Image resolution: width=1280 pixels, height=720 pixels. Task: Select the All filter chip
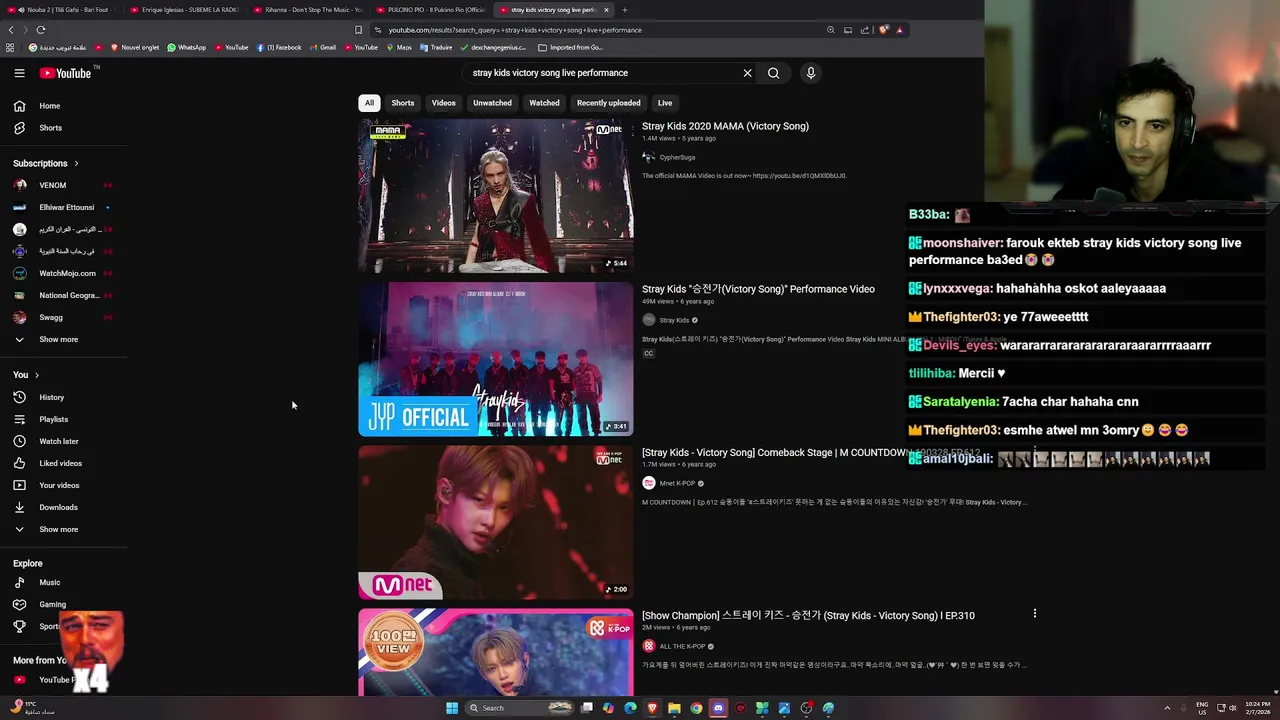[x=369, y=103]
